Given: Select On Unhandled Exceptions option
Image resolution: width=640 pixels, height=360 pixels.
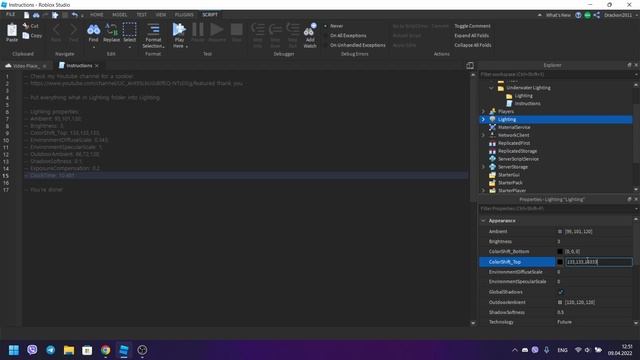Looking at the screenshot, I should (358, 45).
